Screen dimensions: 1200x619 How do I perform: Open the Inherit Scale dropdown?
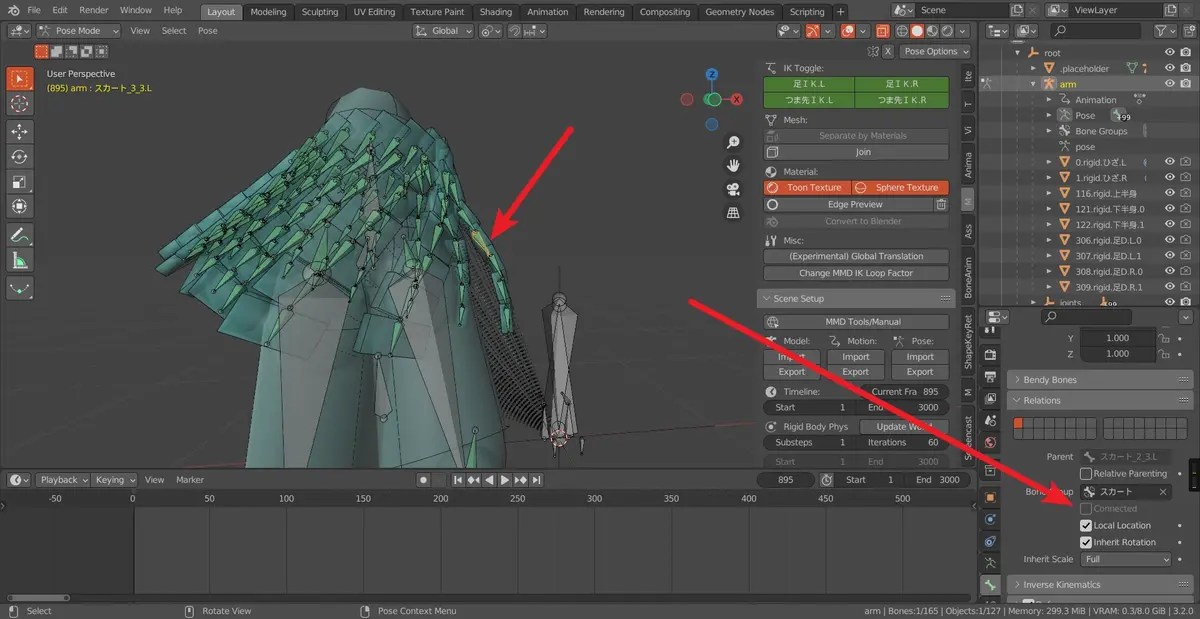point(1126,559)
